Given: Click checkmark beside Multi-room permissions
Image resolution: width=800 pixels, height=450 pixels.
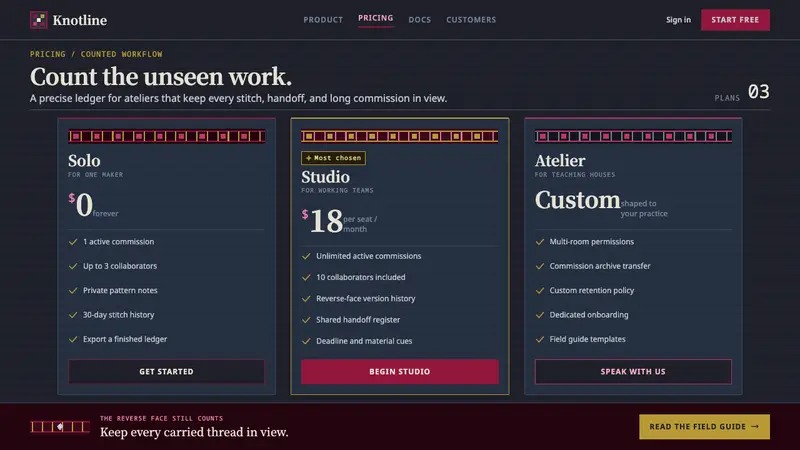Looking at the screenshot, I should point(540,242).
